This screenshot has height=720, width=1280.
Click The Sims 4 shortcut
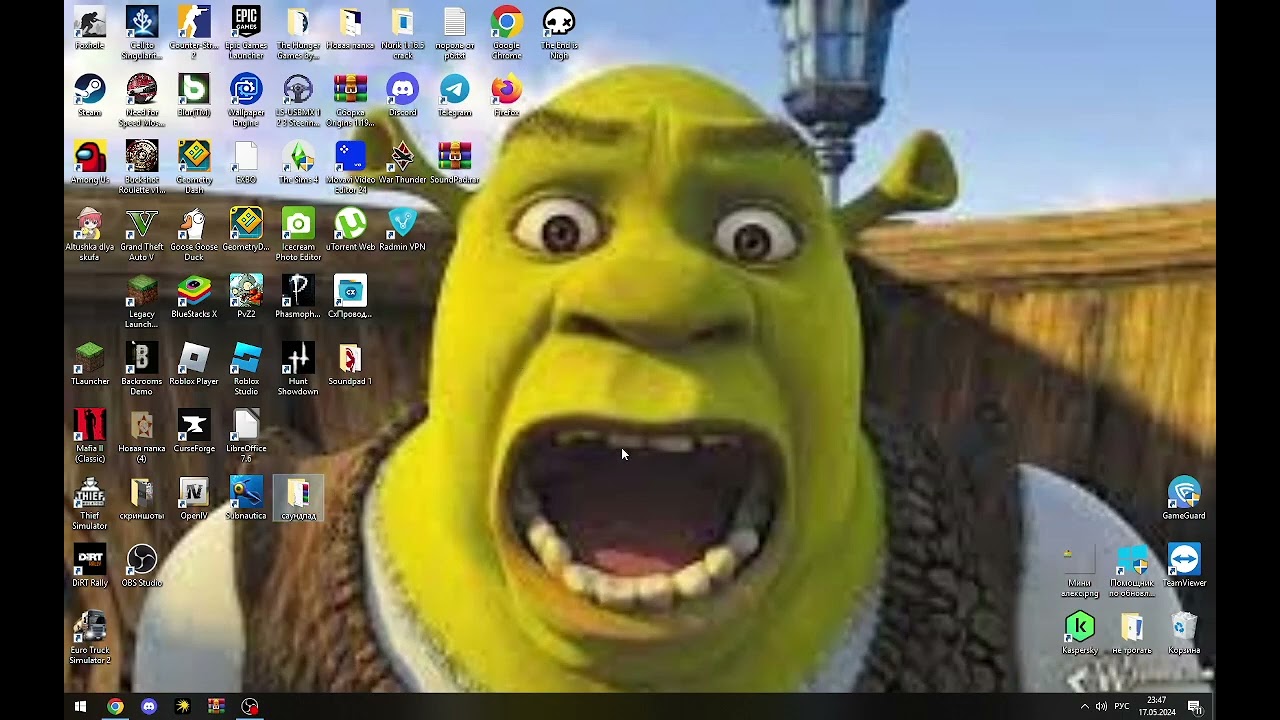tap(298, 162)
